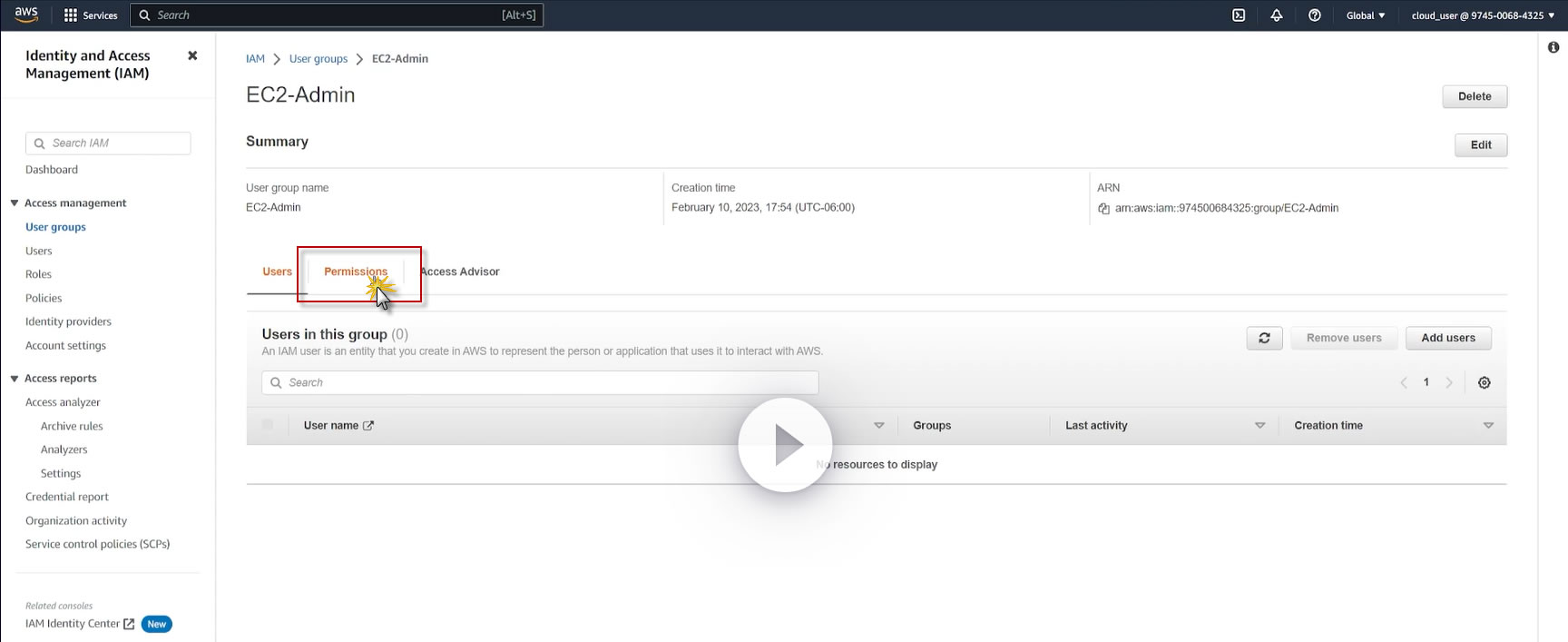Click the IAM Identity Center external link icon

(129, 624)
